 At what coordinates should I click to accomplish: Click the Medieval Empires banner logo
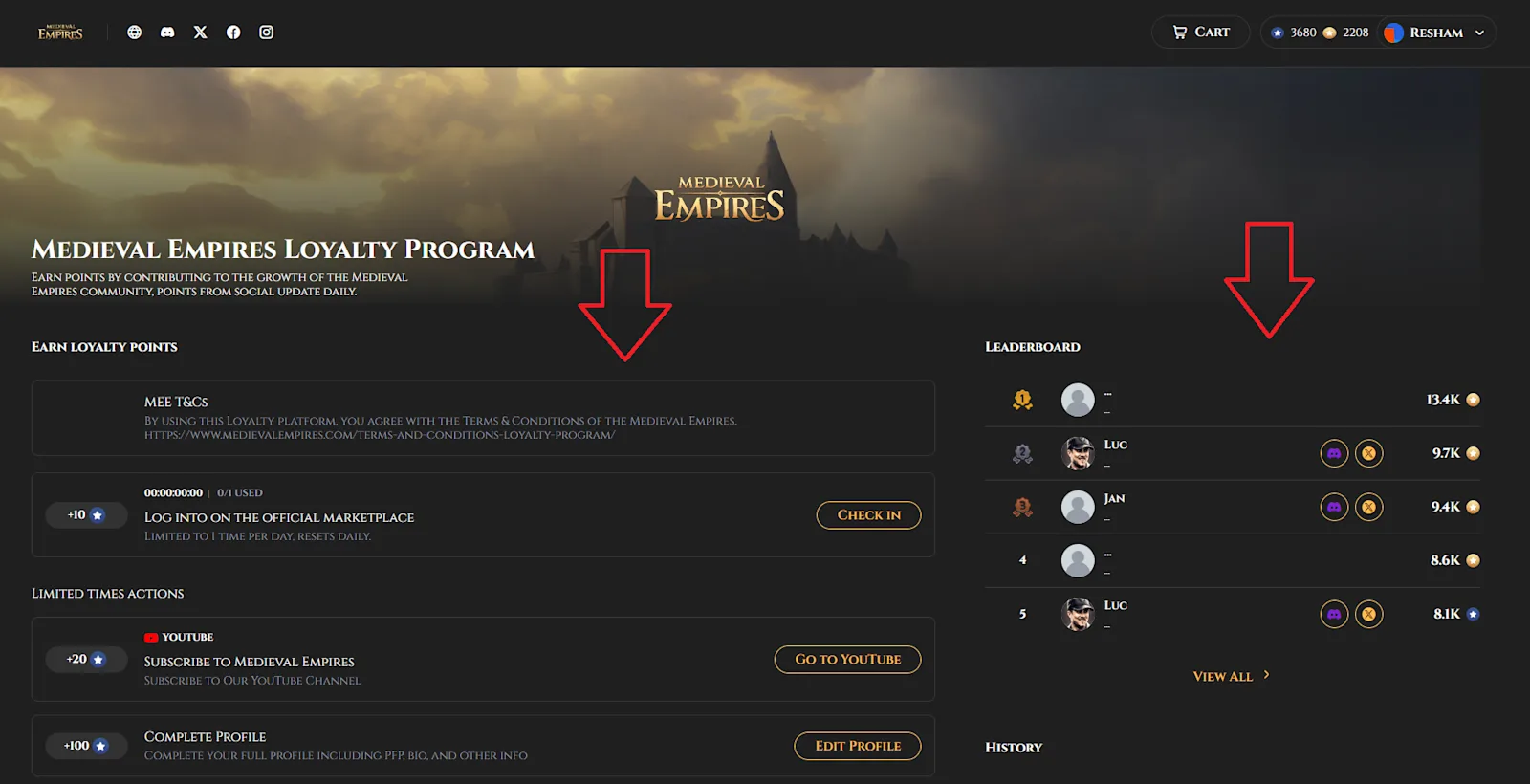point(720,198)
